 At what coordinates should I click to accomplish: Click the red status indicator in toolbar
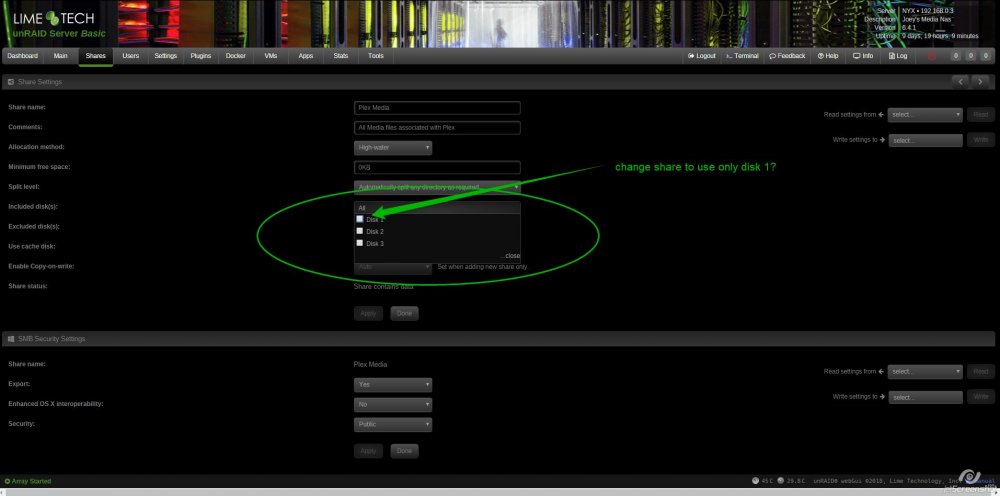(x=932, y=56)
